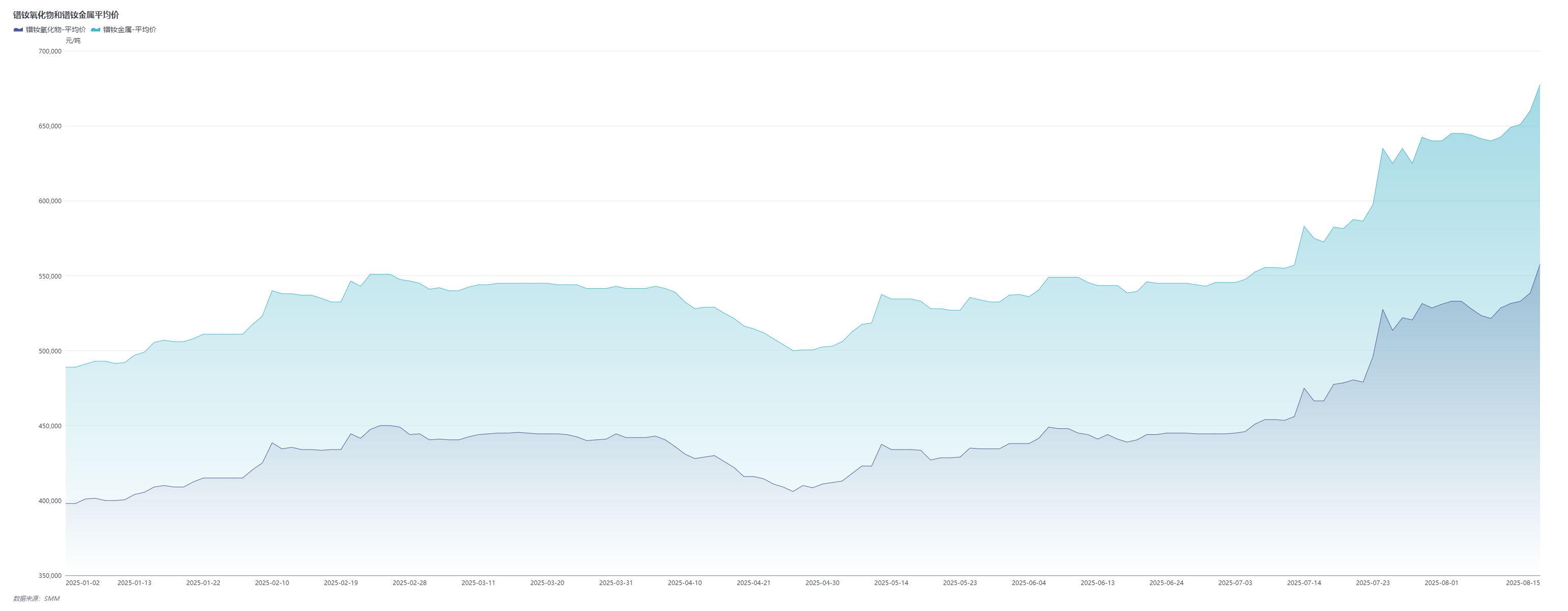Select the 2025-02-10 x-axis date

[272, 583]
